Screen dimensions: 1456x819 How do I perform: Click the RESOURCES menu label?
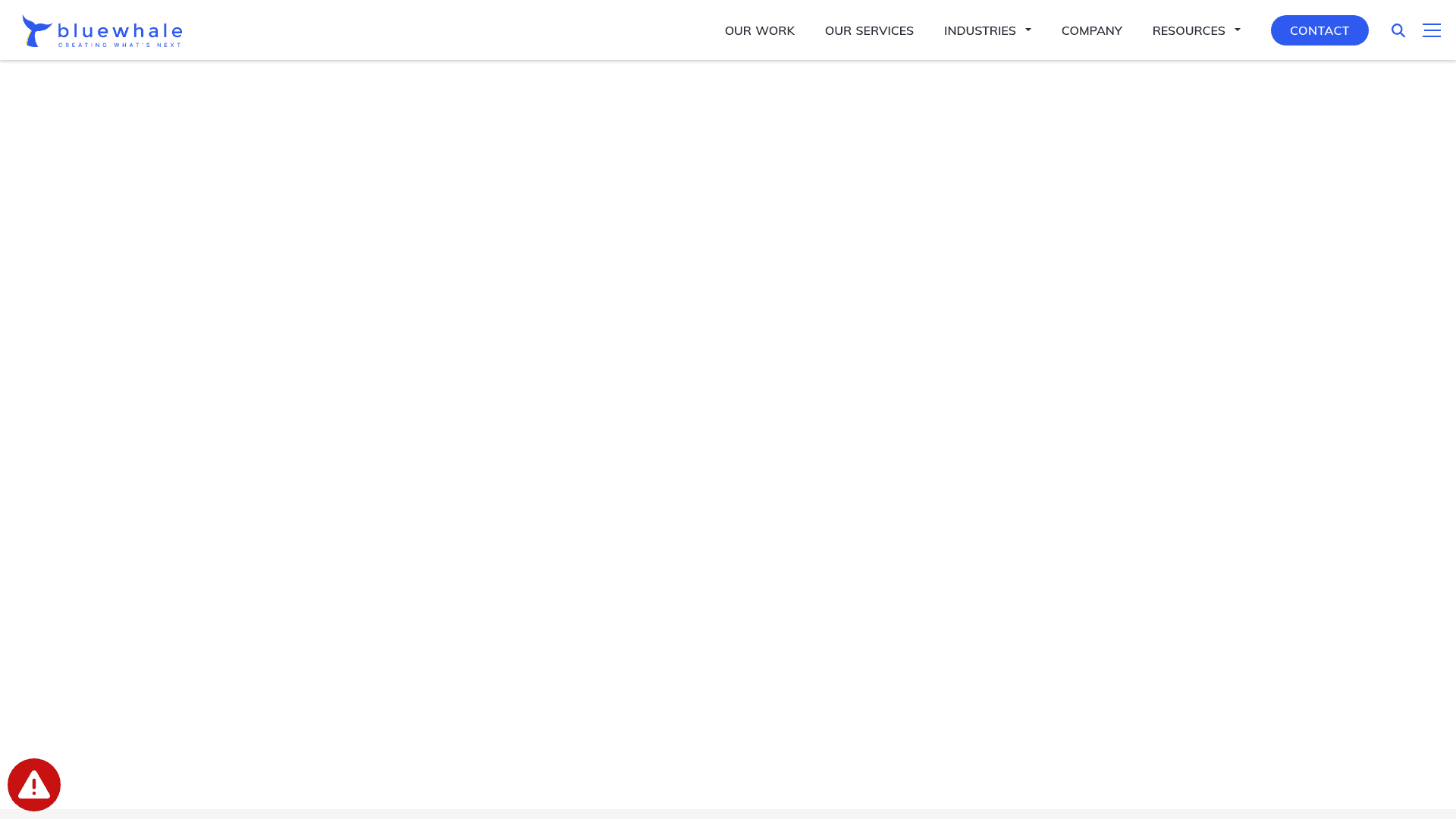[x=1188, y=30]
